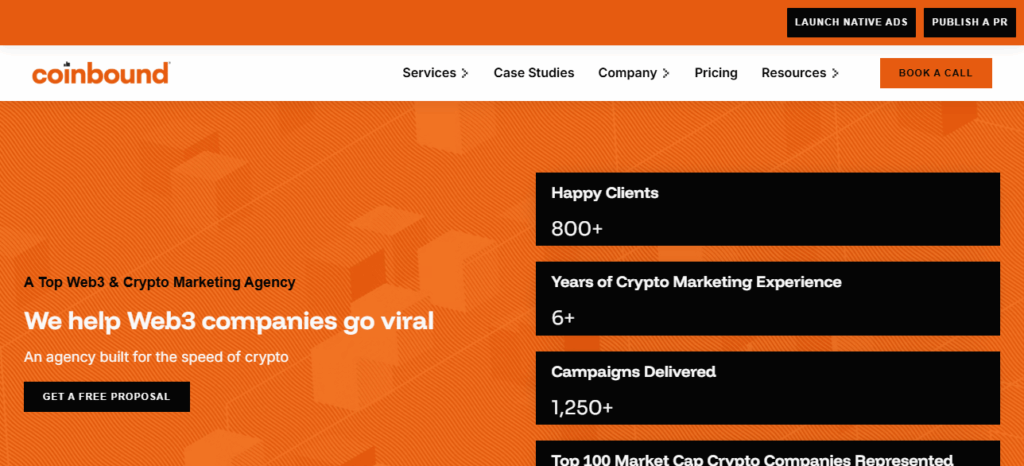
Task: Expand the Resources dropdown chevron
Action: pos(835,73)
